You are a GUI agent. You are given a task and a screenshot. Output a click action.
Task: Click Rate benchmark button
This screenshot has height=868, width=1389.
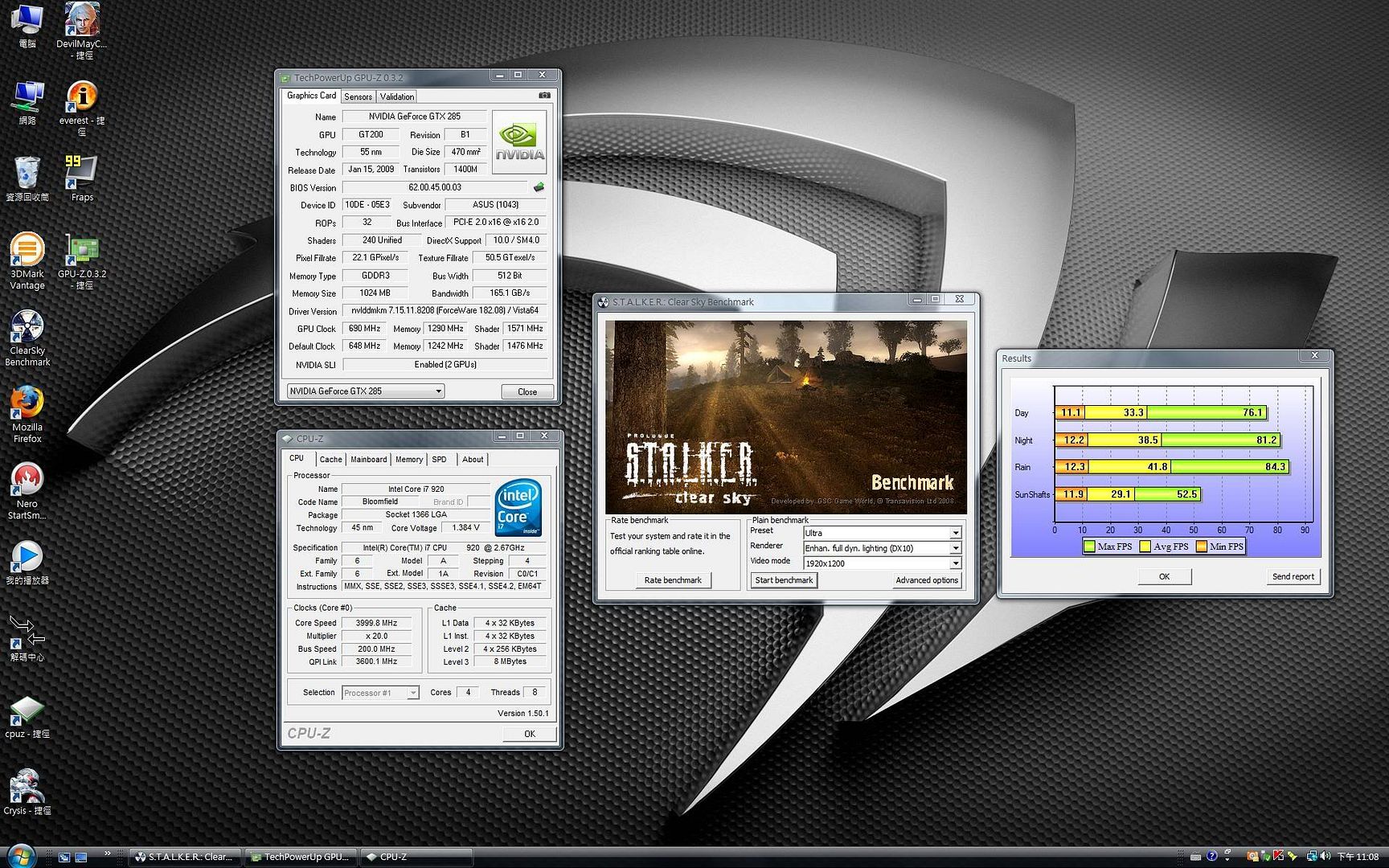673,580
